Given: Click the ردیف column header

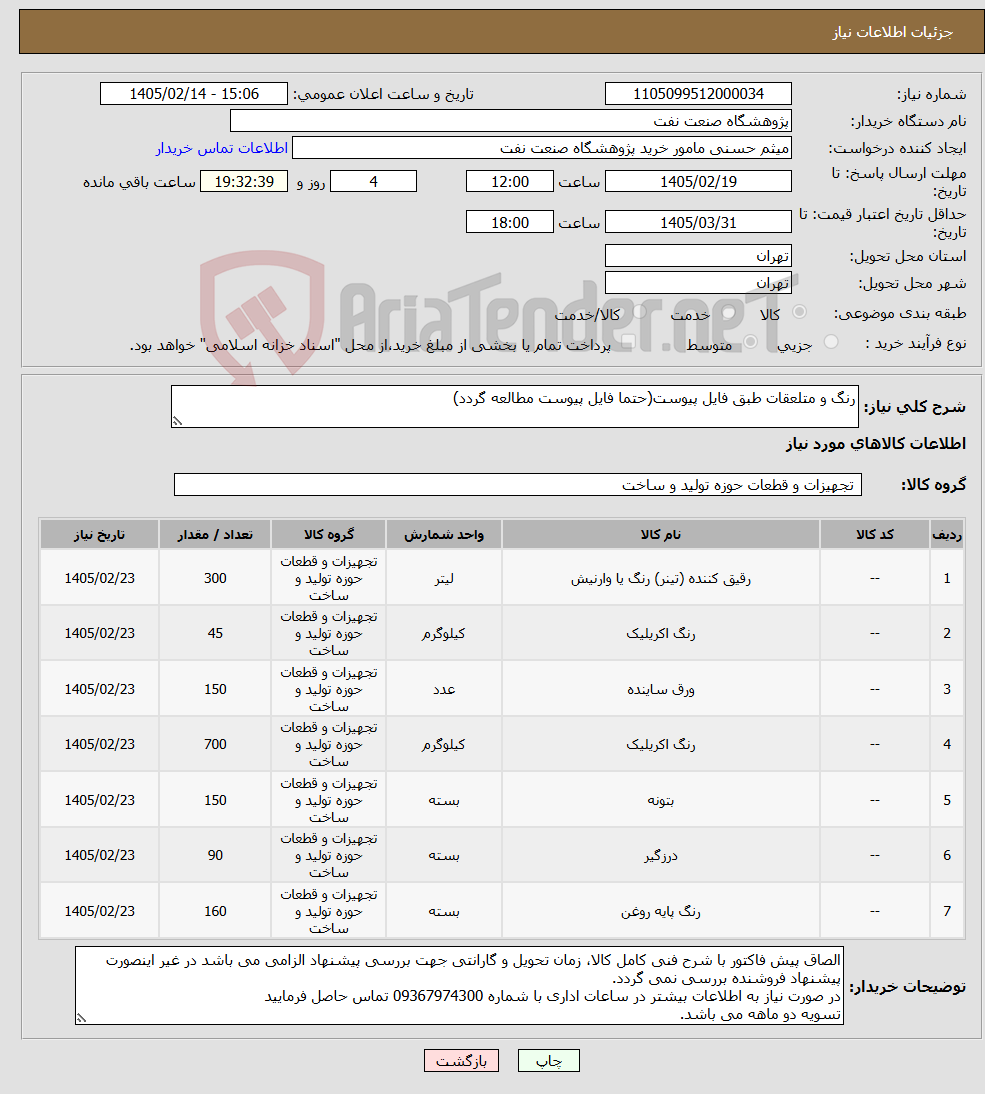Looking at the screenshot, I should (947, 534).
